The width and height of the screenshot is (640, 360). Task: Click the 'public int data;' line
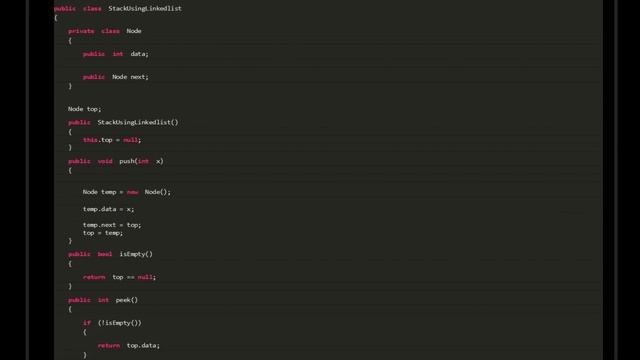click(116, 54)
